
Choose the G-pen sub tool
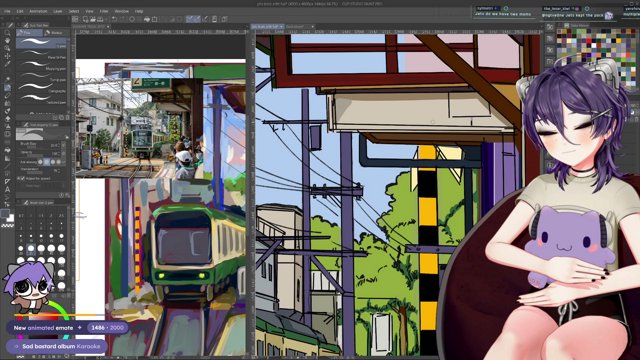click(41, 42)
